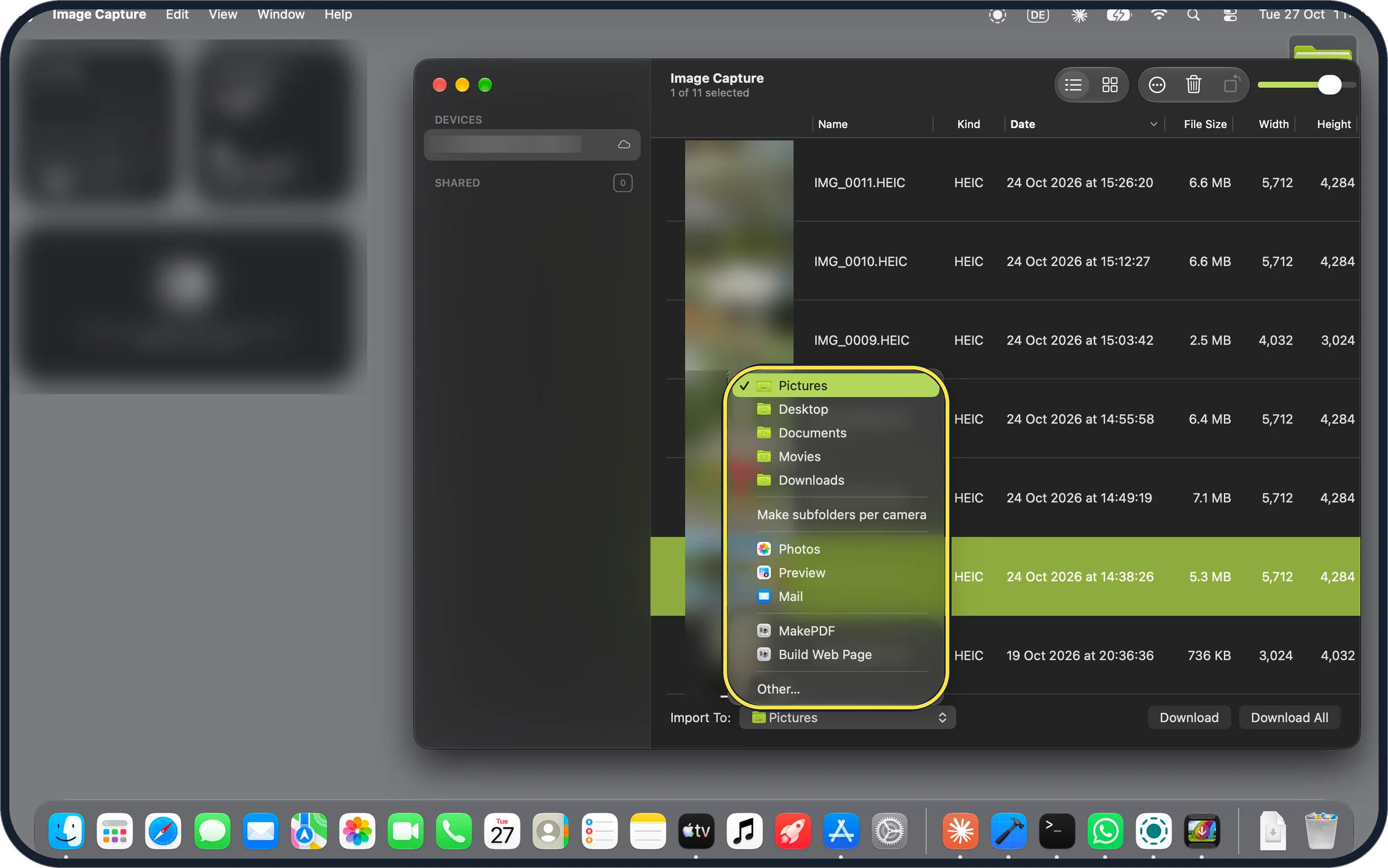
Task: Open System Settings gear in Dock
Action: pos(889,831)
